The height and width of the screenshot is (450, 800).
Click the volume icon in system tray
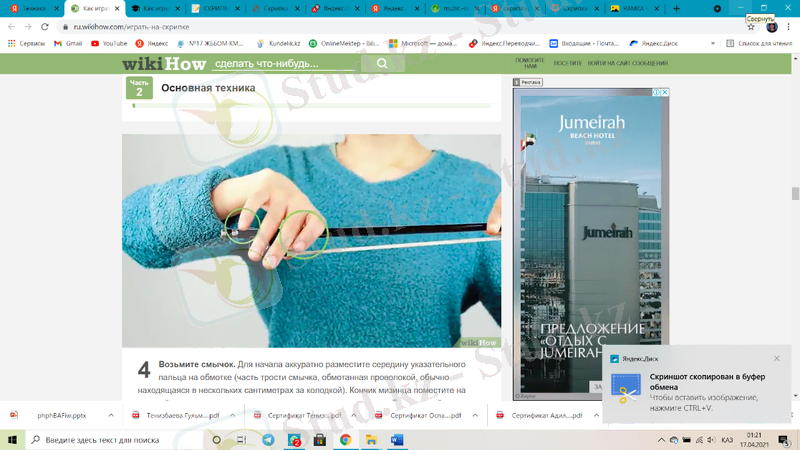click(711, 440)
